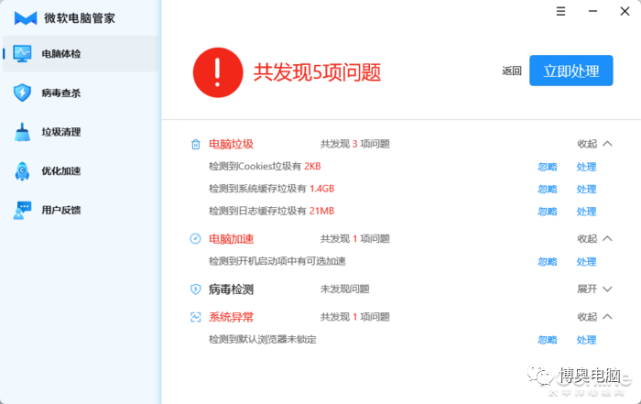Image resolution: width=641 pixels, height=404 pixels.
Task: Switch to the 垃圾清理 tab label
Action: pyautogui.click(x=61, y=132)
